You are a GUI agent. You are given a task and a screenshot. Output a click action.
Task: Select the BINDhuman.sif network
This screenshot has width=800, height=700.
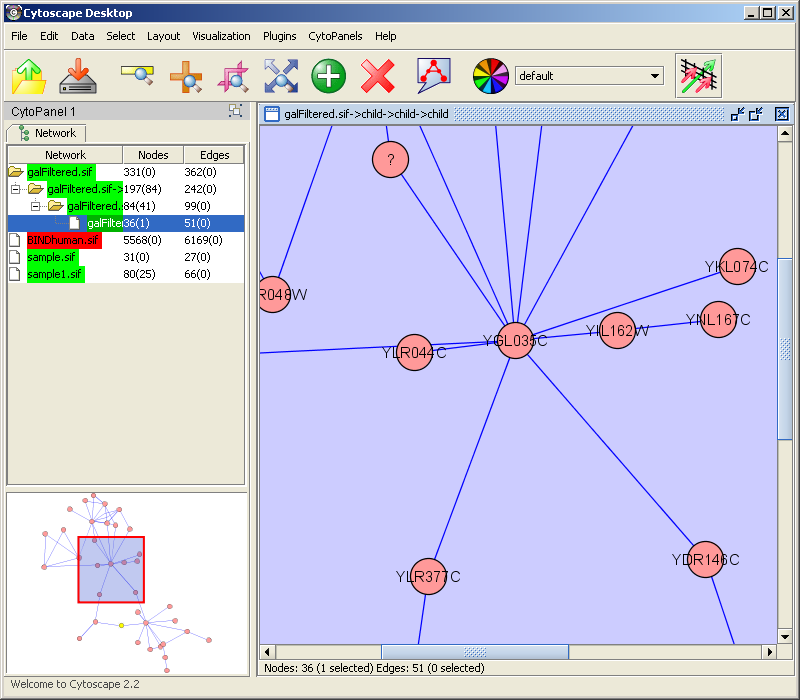click(x=126, y=240)
